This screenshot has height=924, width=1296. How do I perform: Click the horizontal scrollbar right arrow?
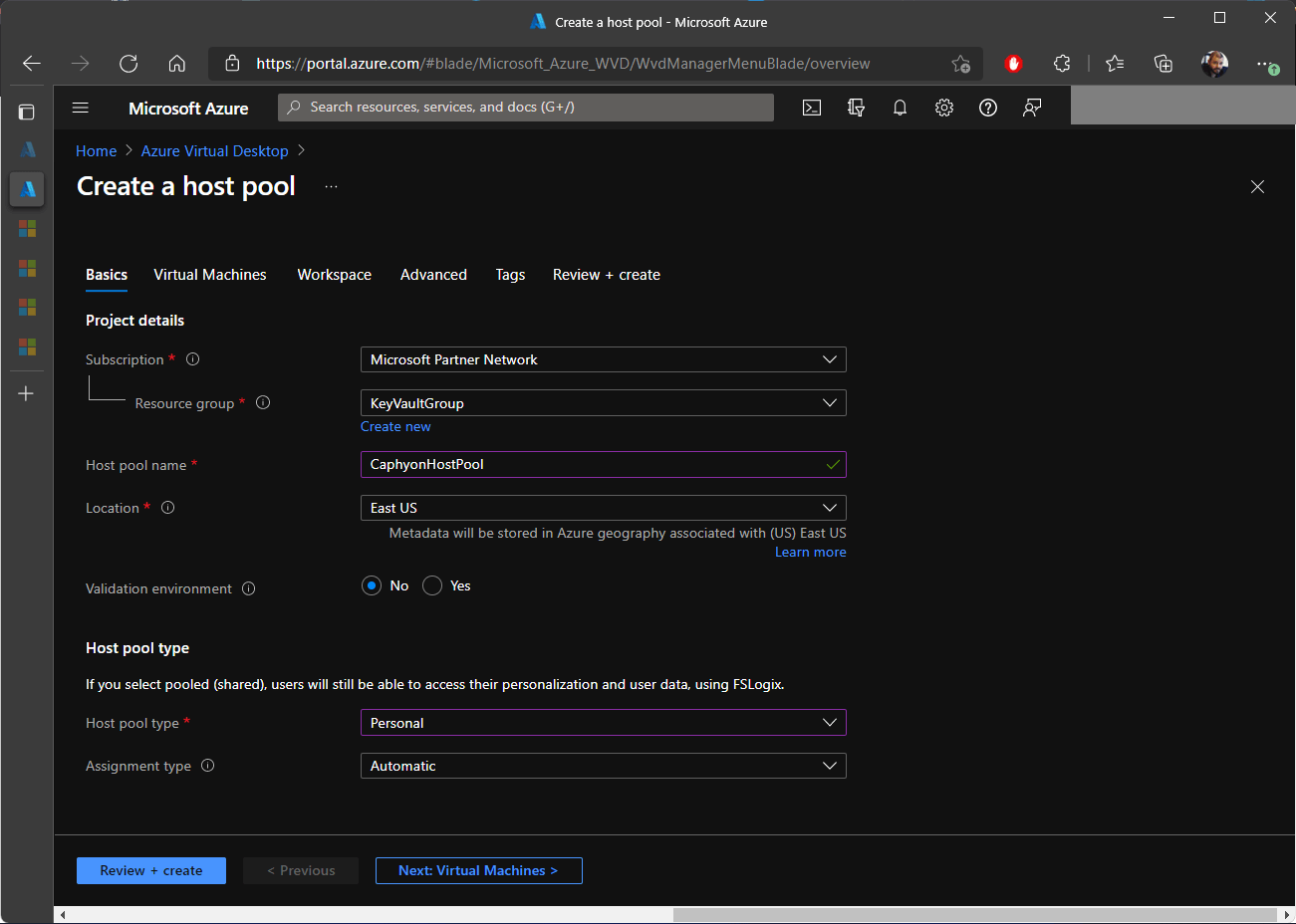(x=1287, y=914)
